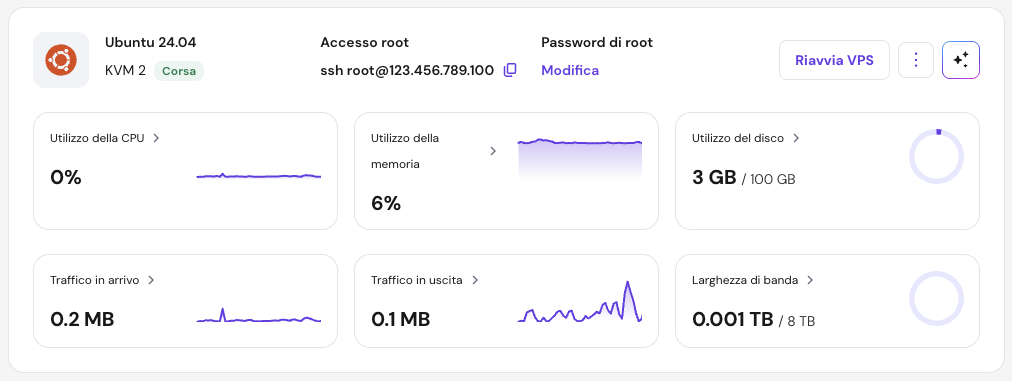This screenshot has height=381, width=1012.
Task: Open the Utilizzo del disco label
Action: click(x=738, y=138)
